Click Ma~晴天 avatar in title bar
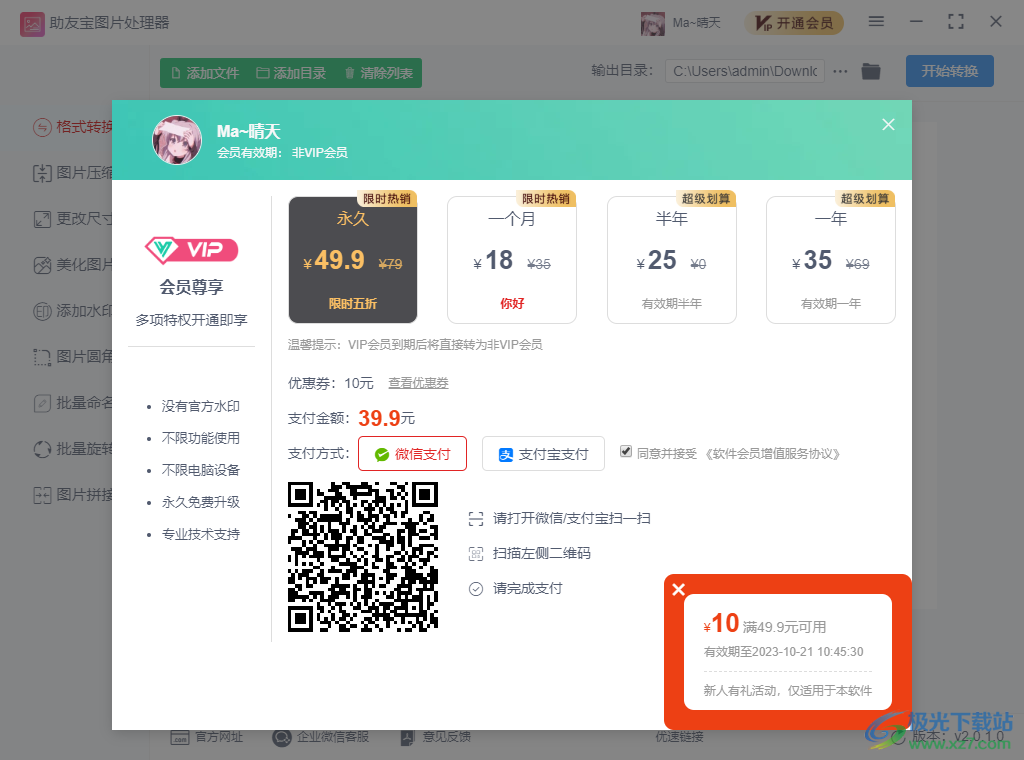 coord(652,24)
